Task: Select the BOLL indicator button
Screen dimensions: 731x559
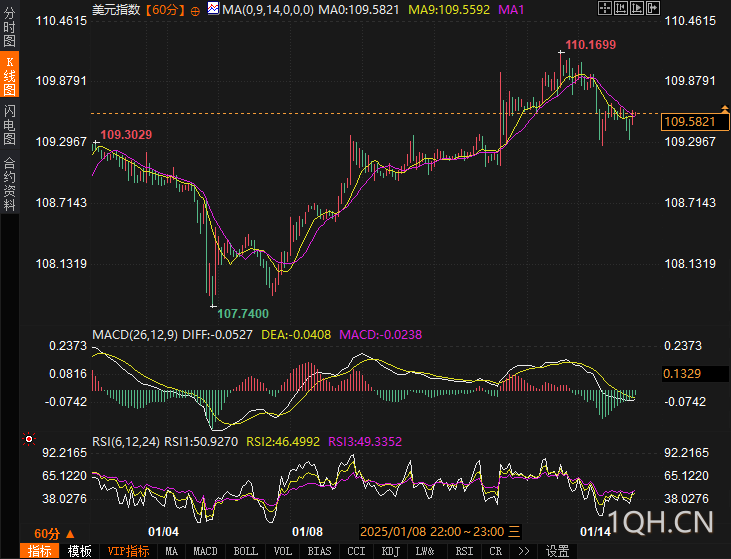Action: coord(246,551)
